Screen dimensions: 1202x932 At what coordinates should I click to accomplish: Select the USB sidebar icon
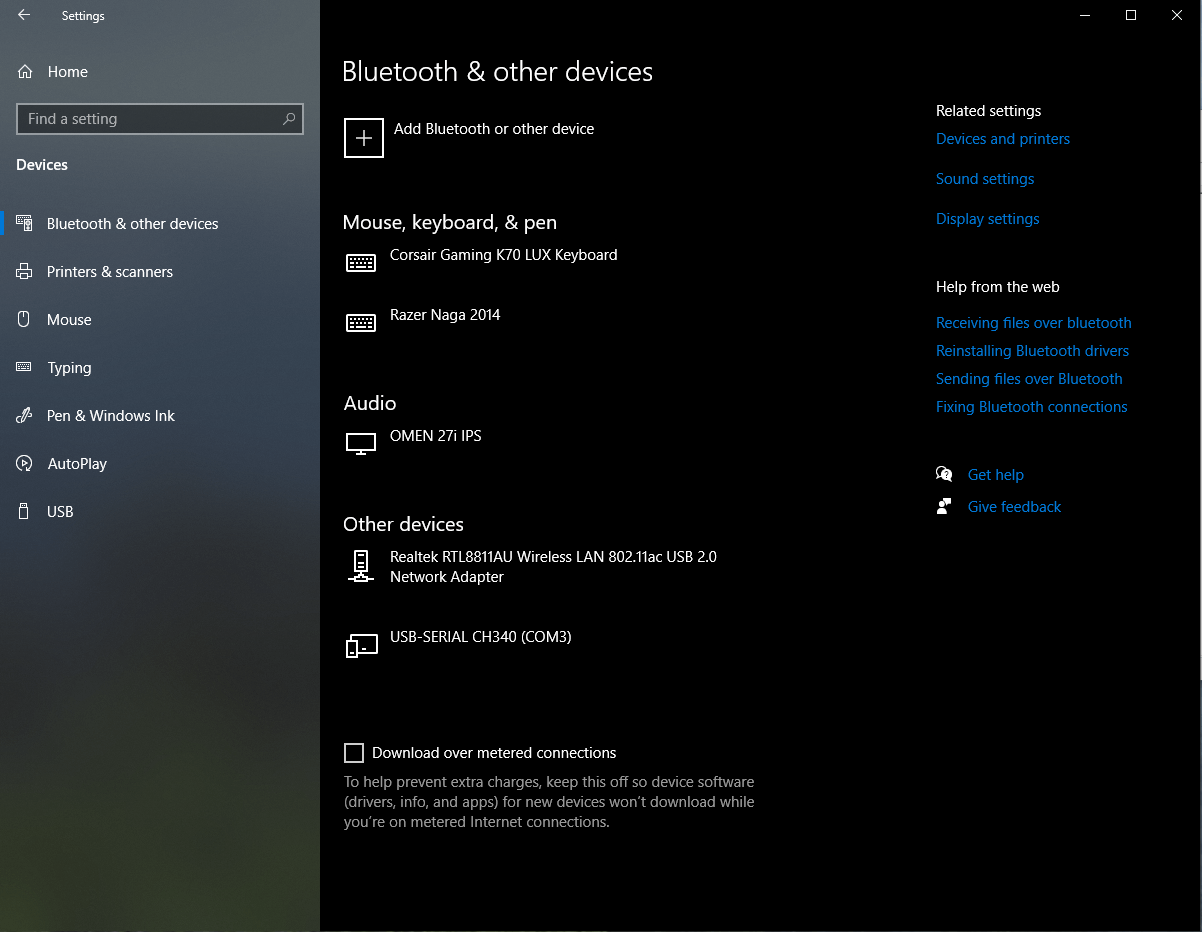pyautogui.click(x=27, y=511)
